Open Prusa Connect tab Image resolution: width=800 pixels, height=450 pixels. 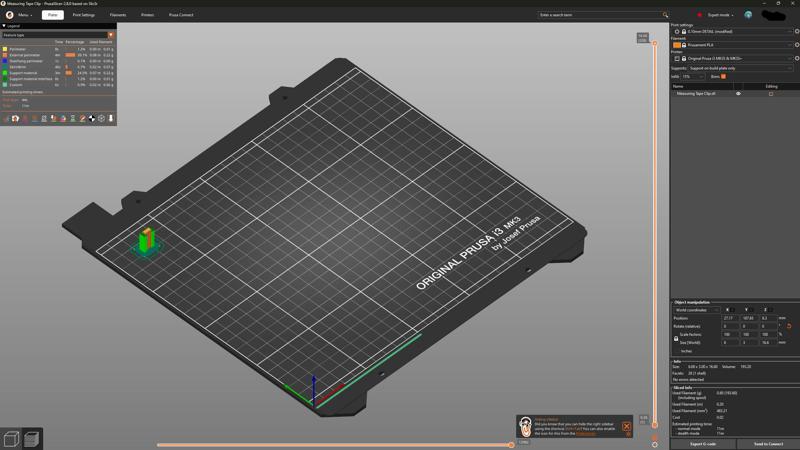181,15
